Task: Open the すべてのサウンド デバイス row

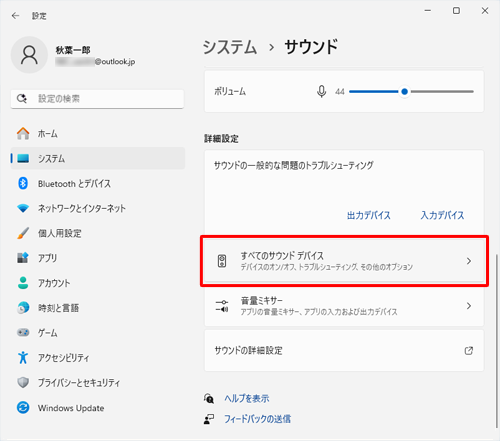Action: click(x=344, y=261)
